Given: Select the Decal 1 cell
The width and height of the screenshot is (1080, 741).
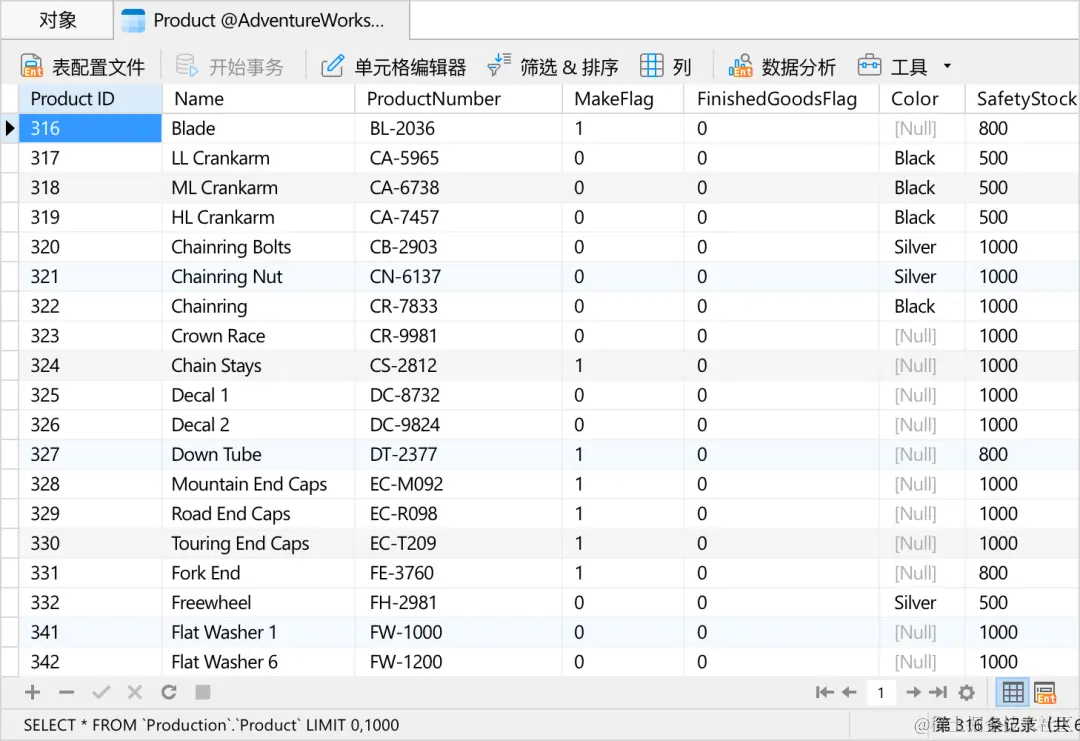Looking at the screenshot, I should point(258,395).
